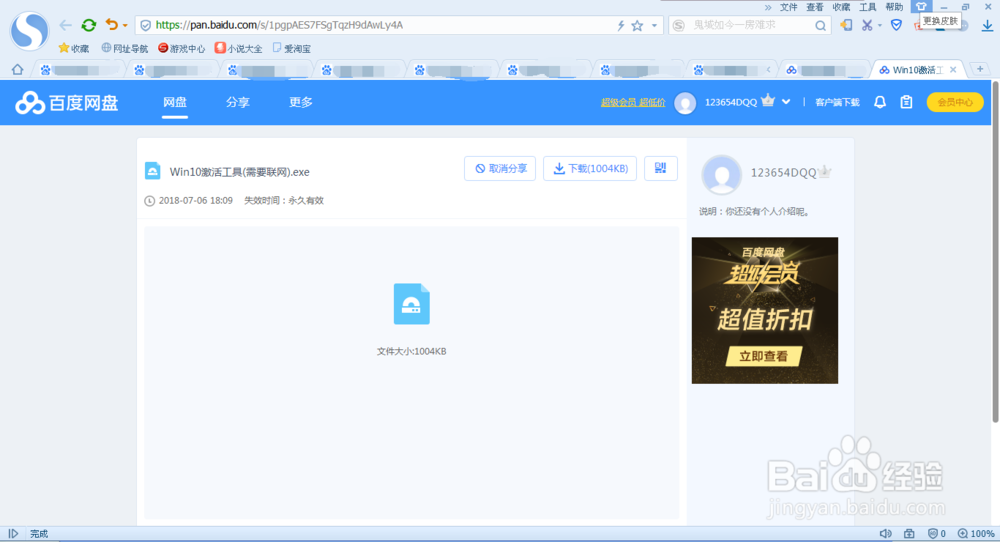This screenshot has height=542, width=1000.
Task: Open the 游戏中心 bookmark
Action: pos(182,48)
